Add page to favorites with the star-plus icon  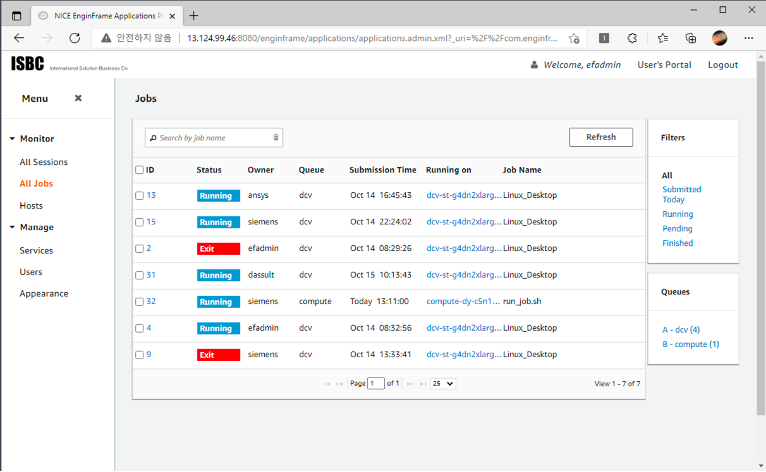coord(574,38)
